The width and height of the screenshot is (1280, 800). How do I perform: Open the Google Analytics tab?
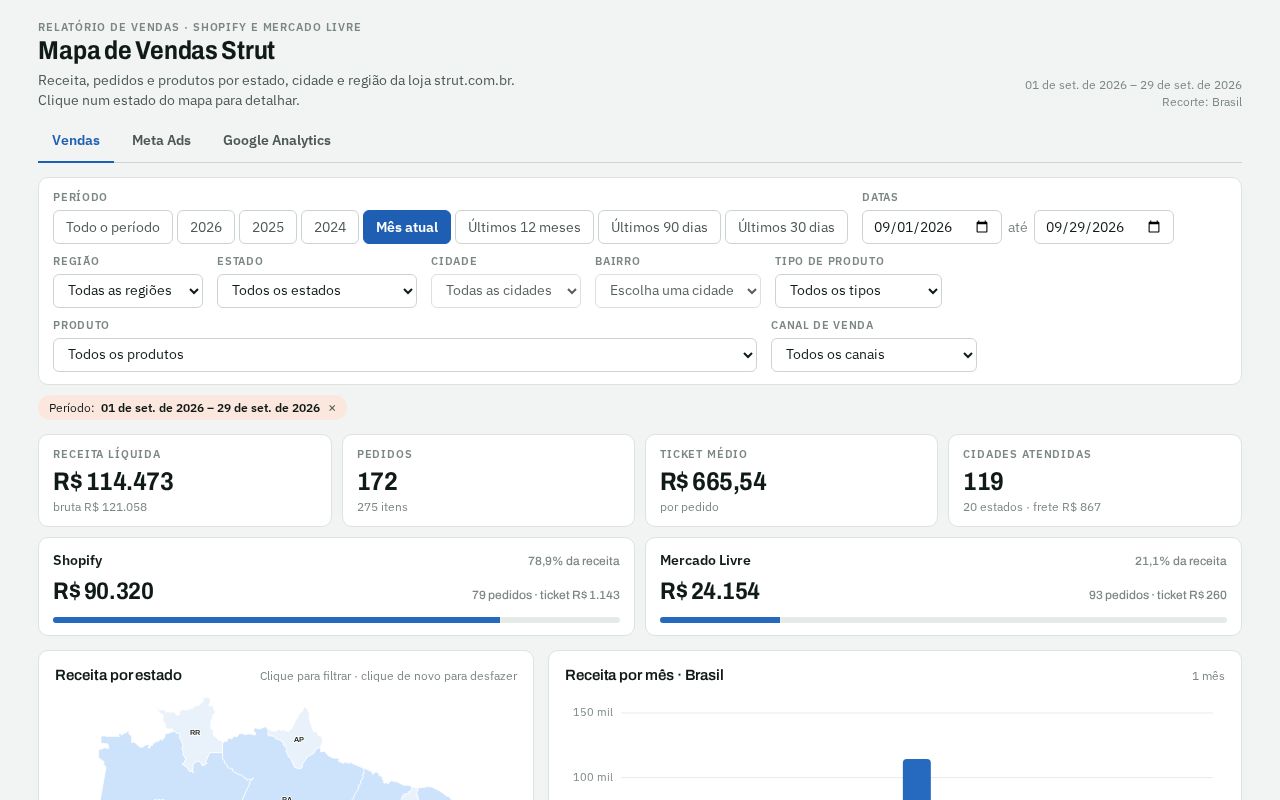(x=277, y=141)
